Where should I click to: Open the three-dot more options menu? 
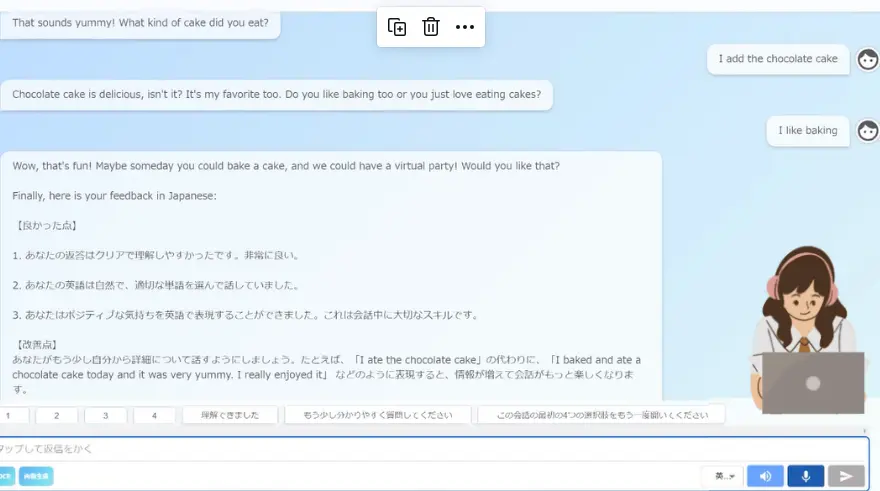(x=465, y=27)
